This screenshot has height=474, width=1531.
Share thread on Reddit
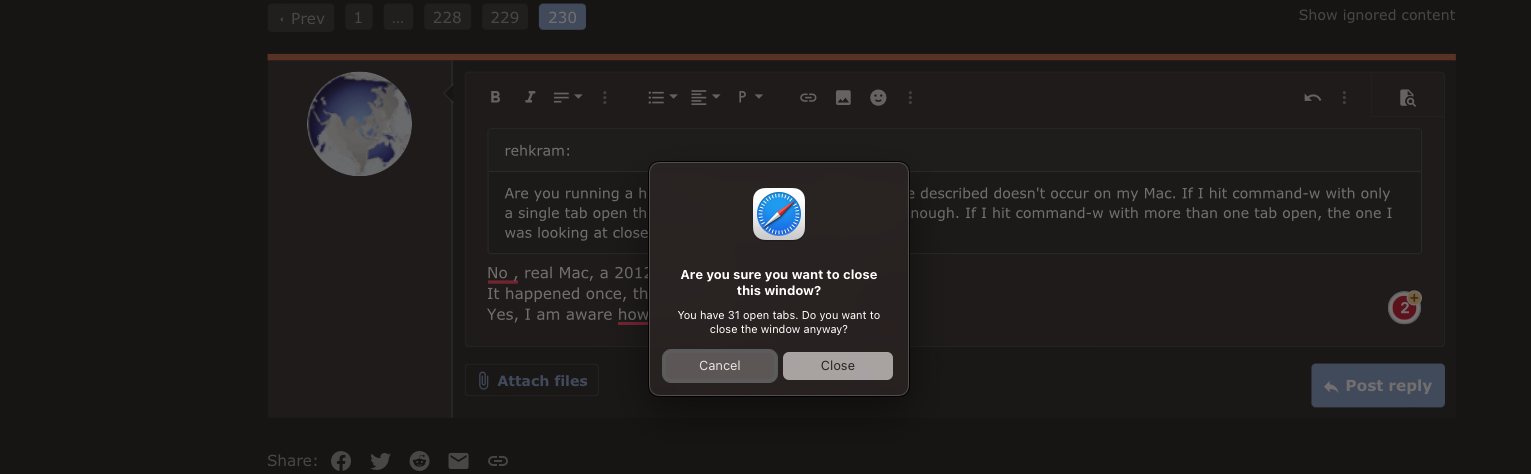[419, 461]
